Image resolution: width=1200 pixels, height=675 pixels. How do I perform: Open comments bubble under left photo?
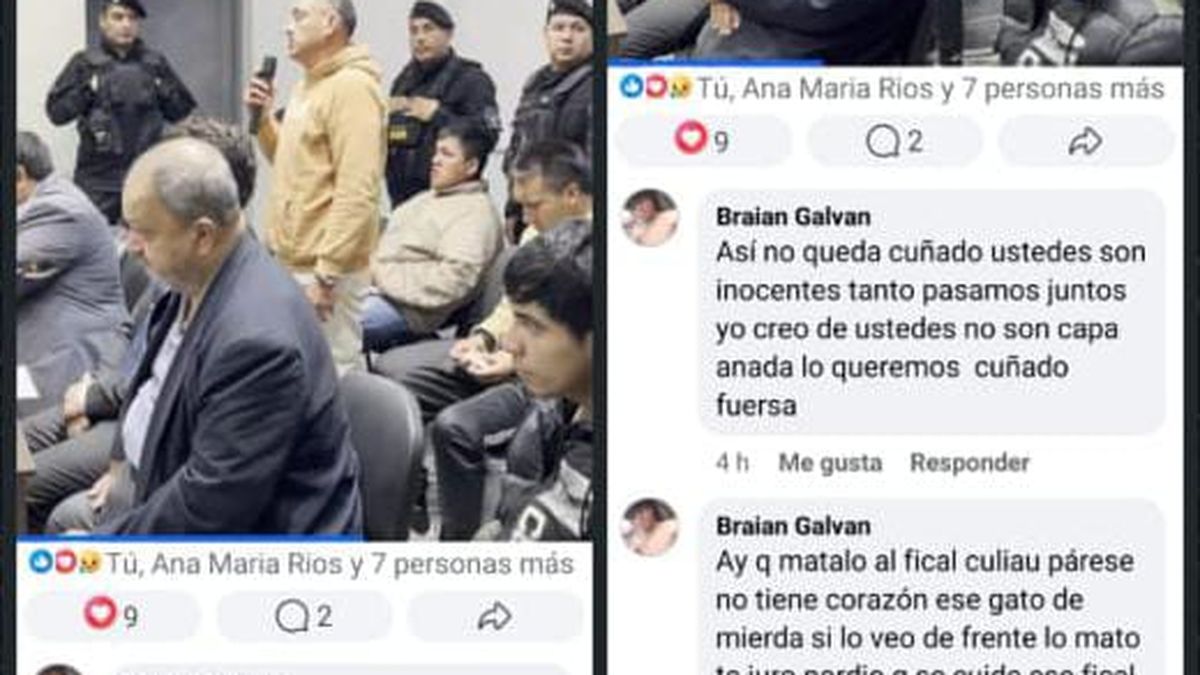304,615
